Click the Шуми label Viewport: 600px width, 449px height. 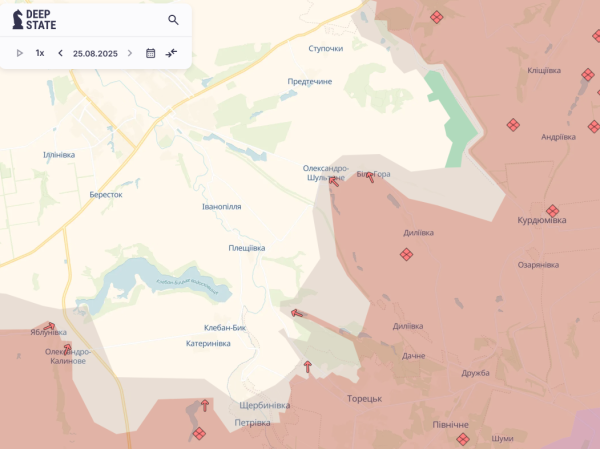tap(502, 439)
